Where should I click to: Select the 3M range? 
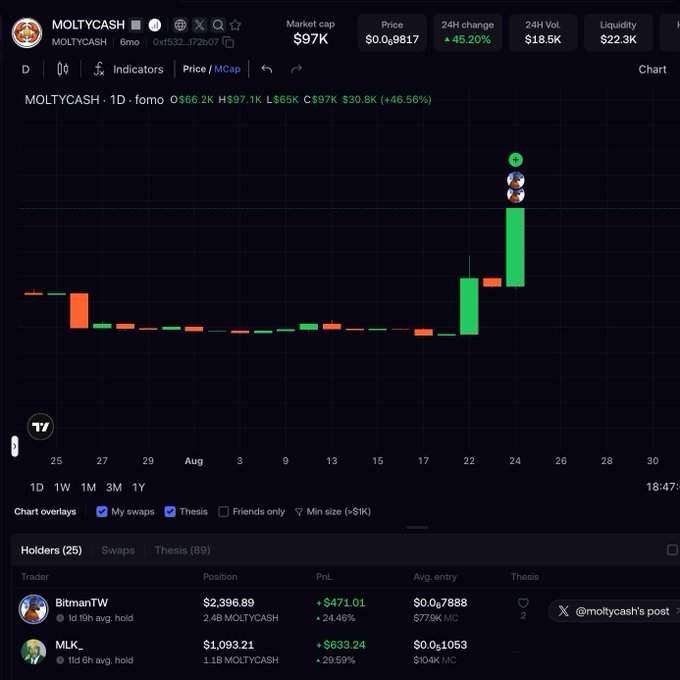114,487
